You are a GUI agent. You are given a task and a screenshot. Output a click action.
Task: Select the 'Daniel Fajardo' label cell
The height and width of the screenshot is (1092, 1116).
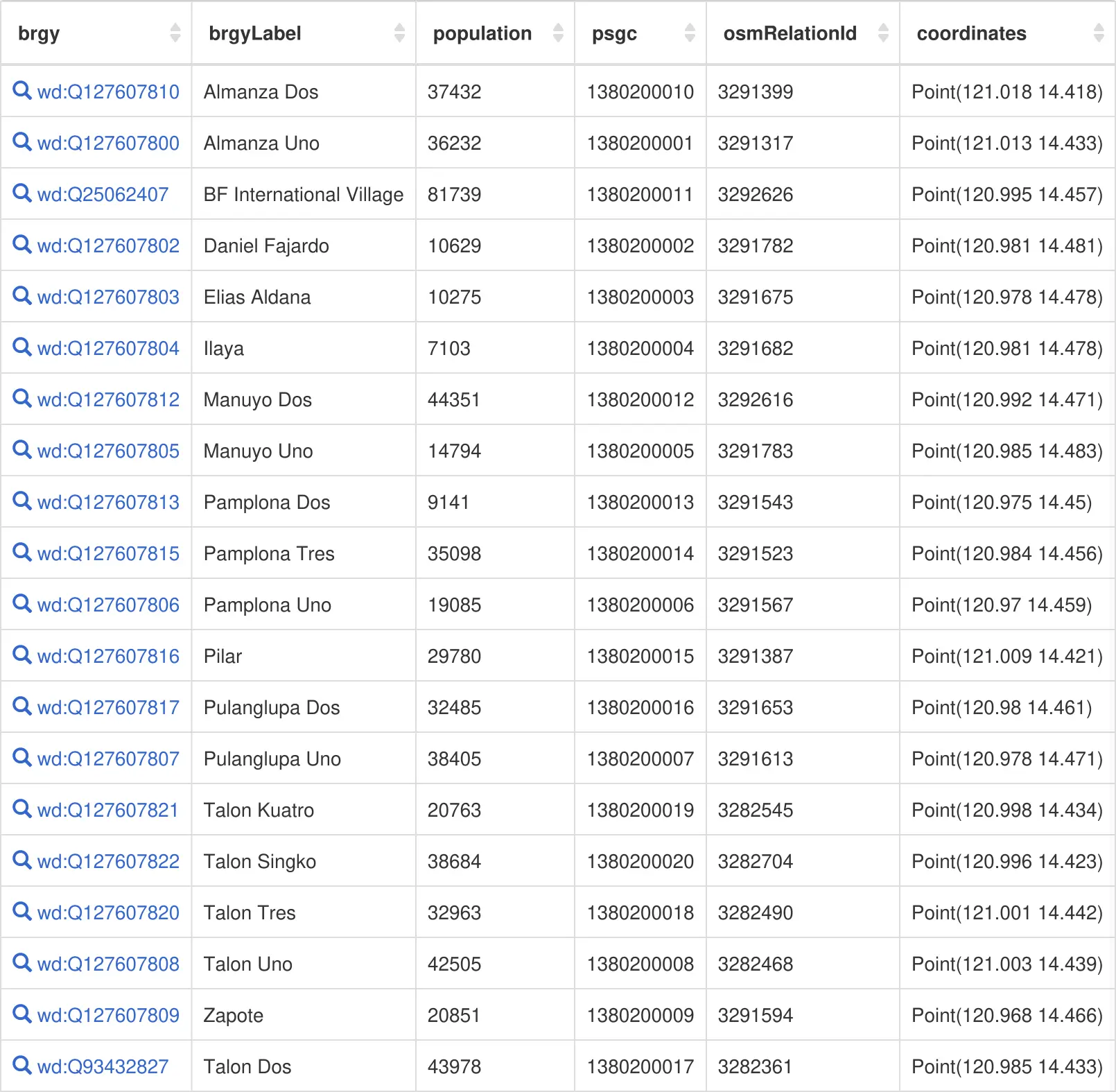click(x=304, y=245)
